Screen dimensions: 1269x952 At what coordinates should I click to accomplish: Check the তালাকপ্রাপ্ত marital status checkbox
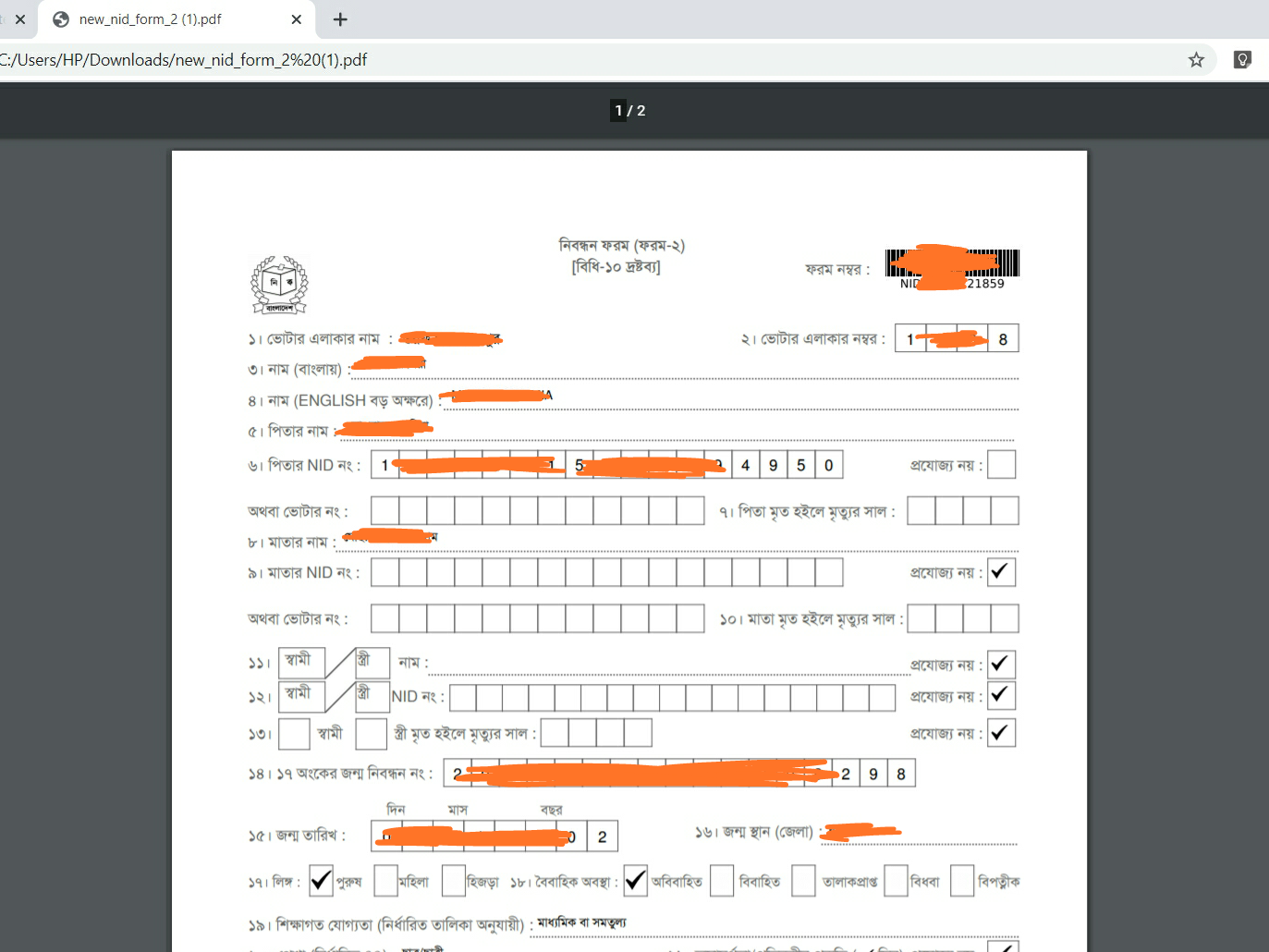click(803, 880)
